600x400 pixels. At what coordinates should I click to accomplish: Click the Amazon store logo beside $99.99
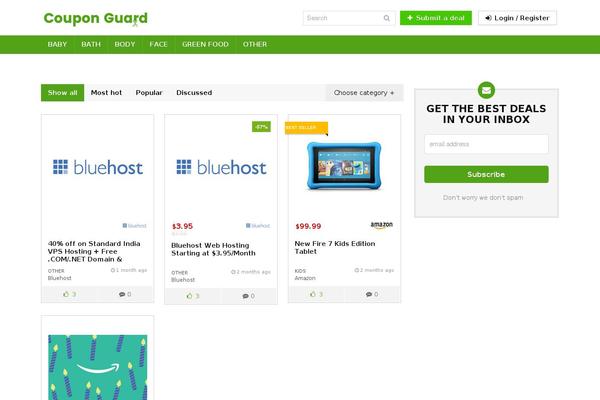point(382,225)
